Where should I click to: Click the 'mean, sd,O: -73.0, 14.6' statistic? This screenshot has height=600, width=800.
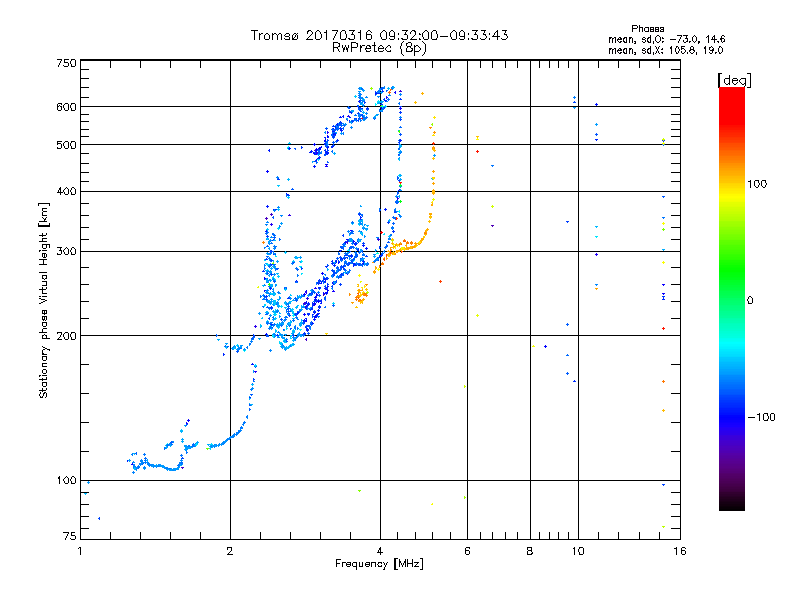click(x=666, y=39)
